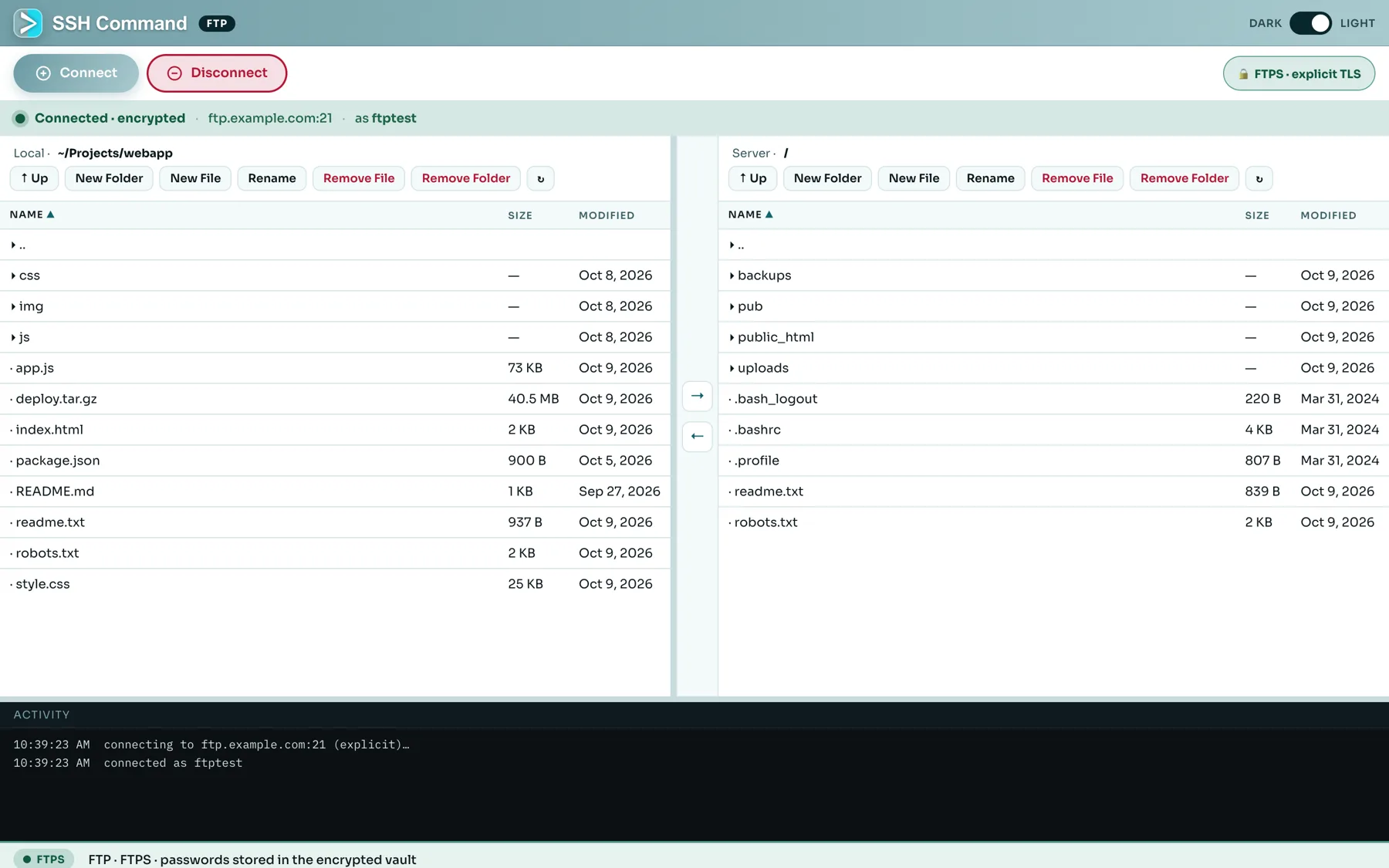Click the Disconnect button
The height and width of the screenshot is (868, 1389).
217,73
